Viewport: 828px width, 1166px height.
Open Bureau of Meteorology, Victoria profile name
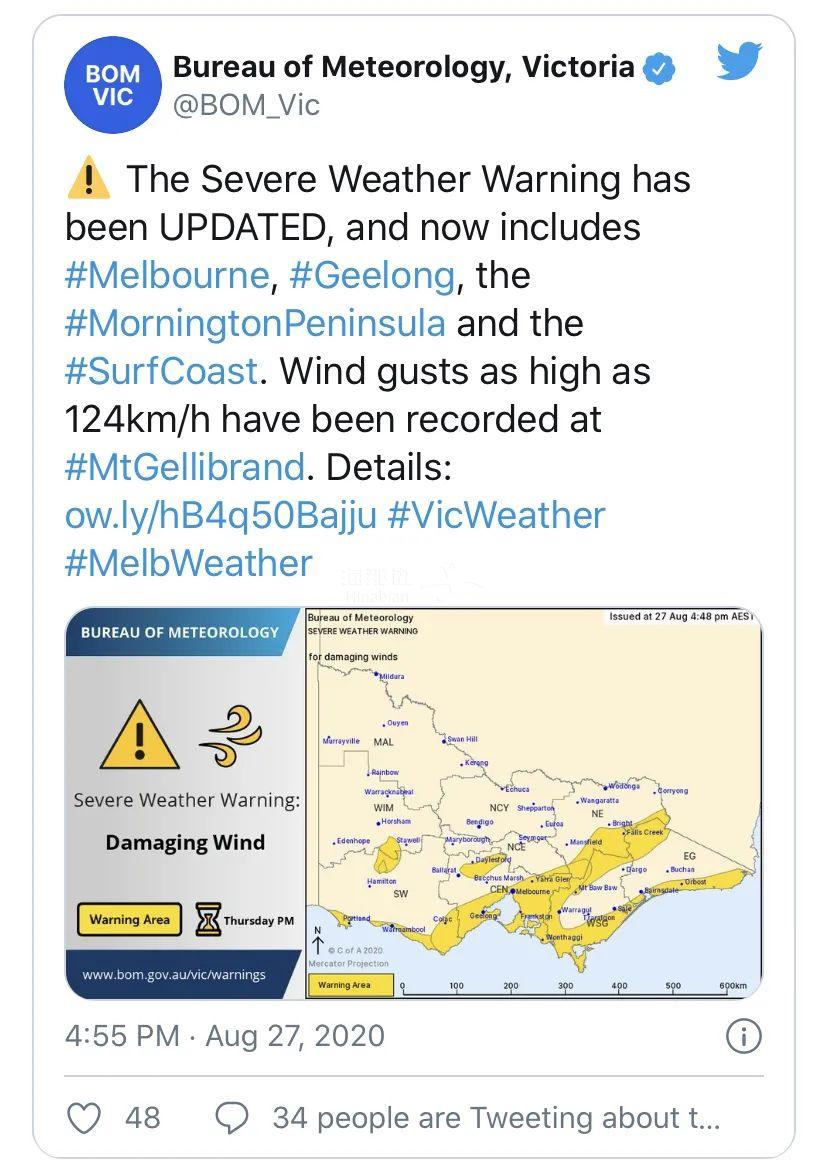click(403, 68)
